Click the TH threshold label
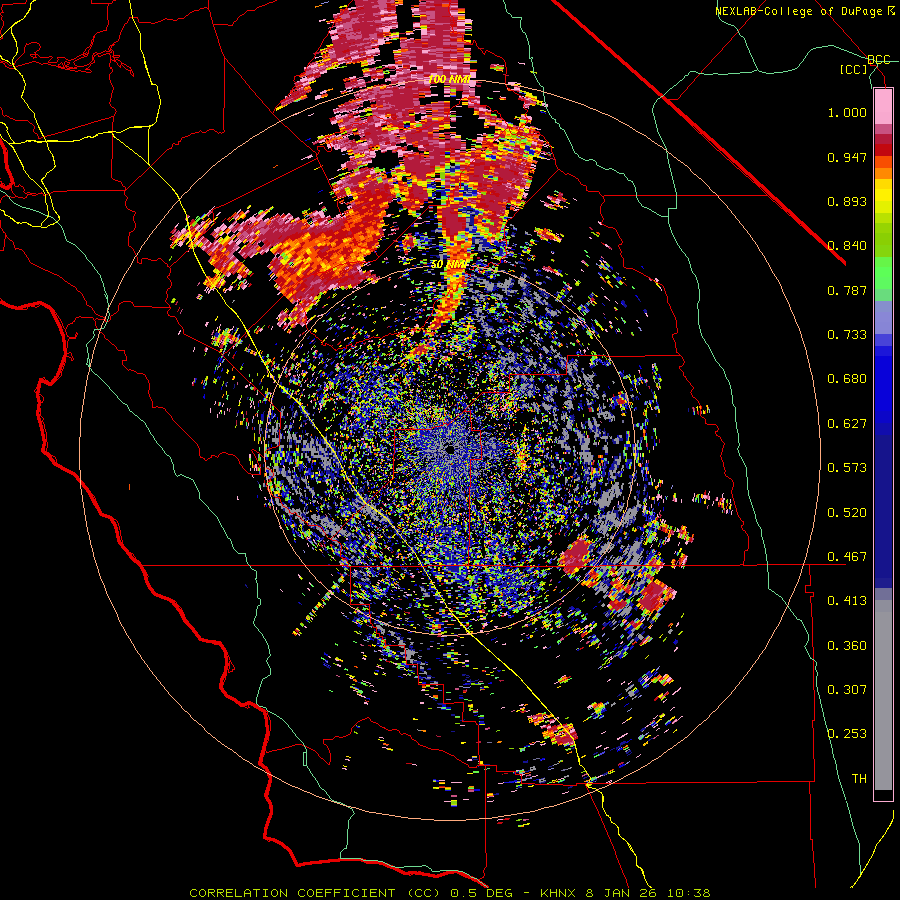 (859, 779)
